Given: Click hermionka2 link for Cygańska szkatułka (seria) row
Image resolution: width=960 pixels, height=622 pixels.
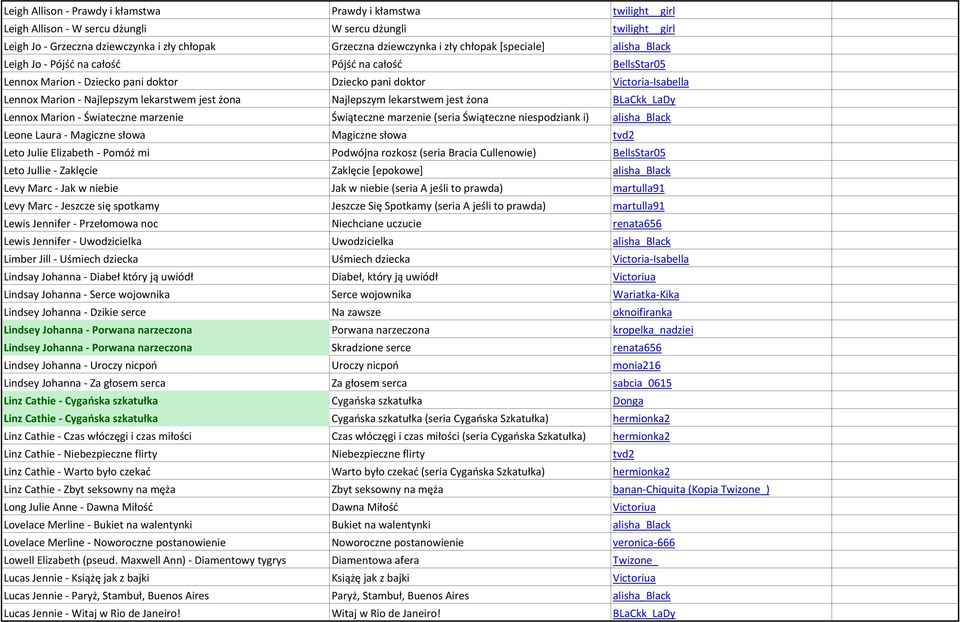Looking at the screenshot, I should [642, 419].
